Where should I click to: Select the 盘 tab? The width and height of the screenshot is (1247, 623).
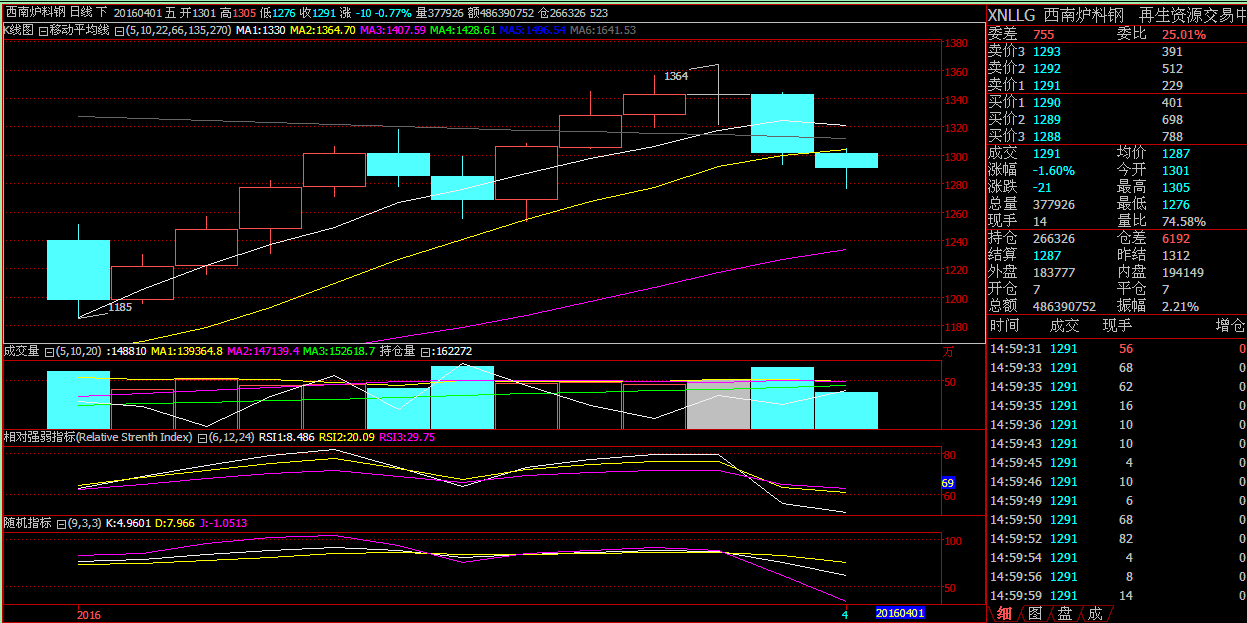coord(1065,613)
